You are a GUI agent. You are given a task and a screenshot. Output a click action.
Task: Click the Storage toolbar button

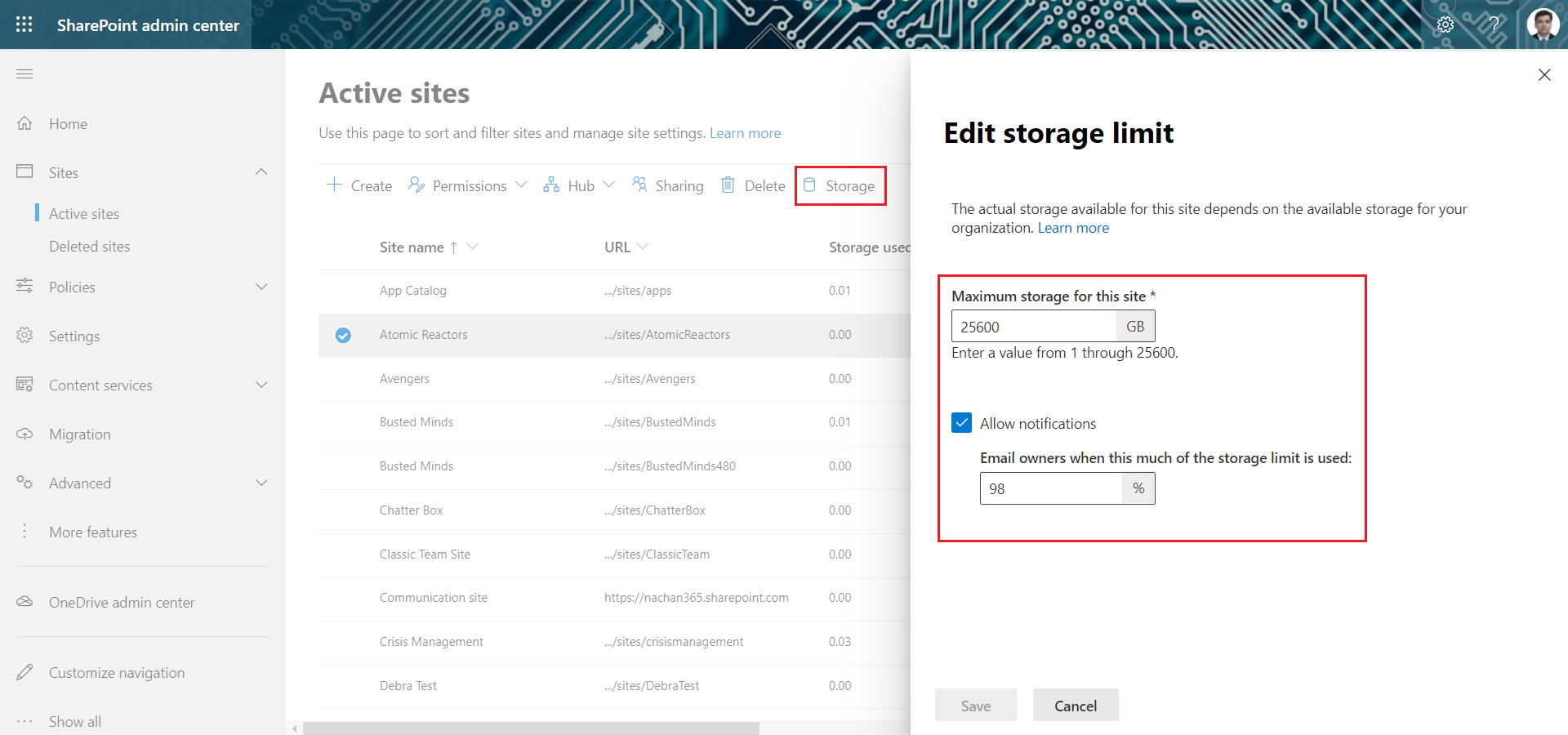point(840,186)
